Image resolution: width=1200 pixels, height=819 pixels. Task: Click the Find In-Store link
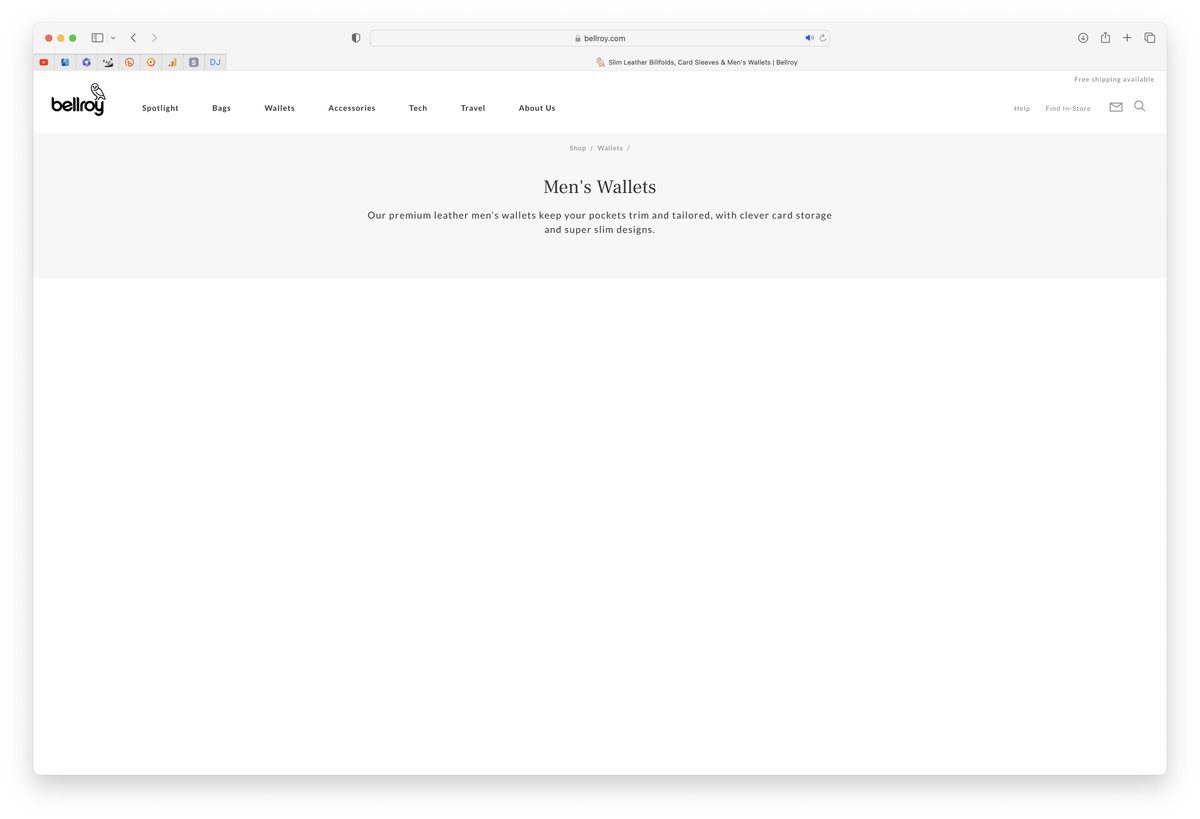point(1068,108)
